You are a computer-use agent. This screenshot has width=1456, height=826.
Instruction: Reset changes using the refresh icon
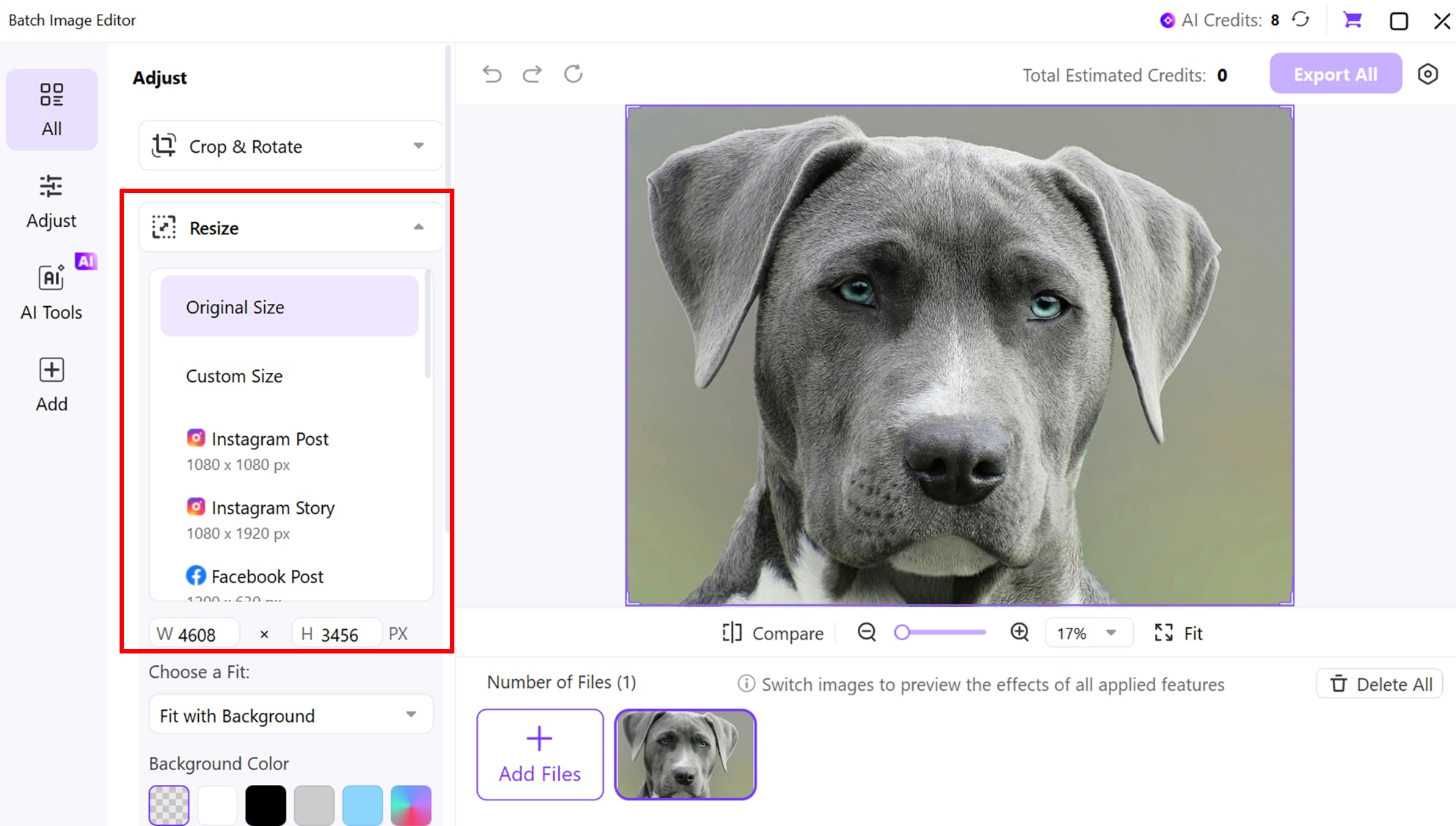pos(573,73)
